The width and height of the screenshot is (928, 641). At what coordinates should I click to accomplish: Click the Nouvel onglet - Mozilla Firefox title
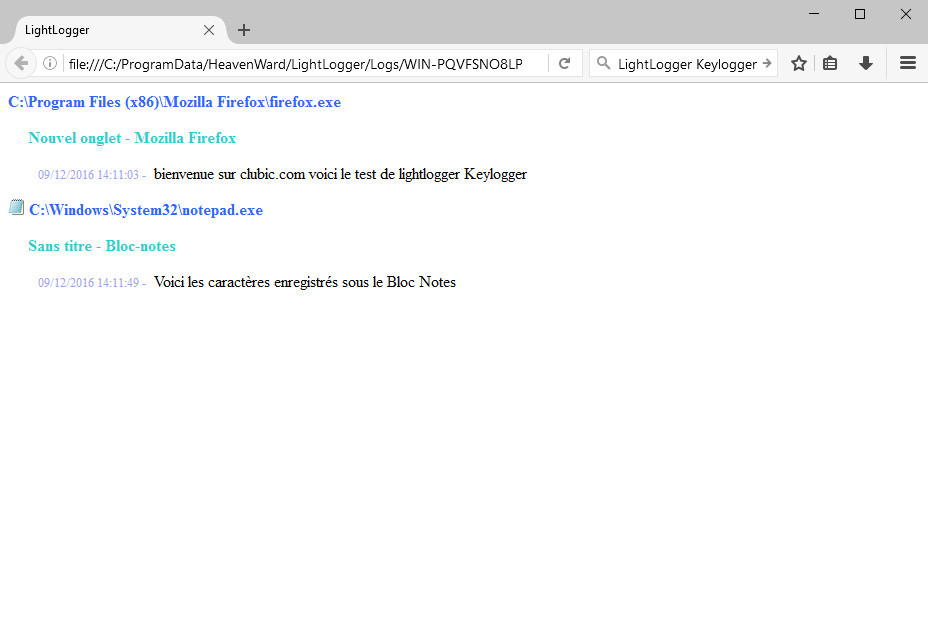click(x=132, y=138)
